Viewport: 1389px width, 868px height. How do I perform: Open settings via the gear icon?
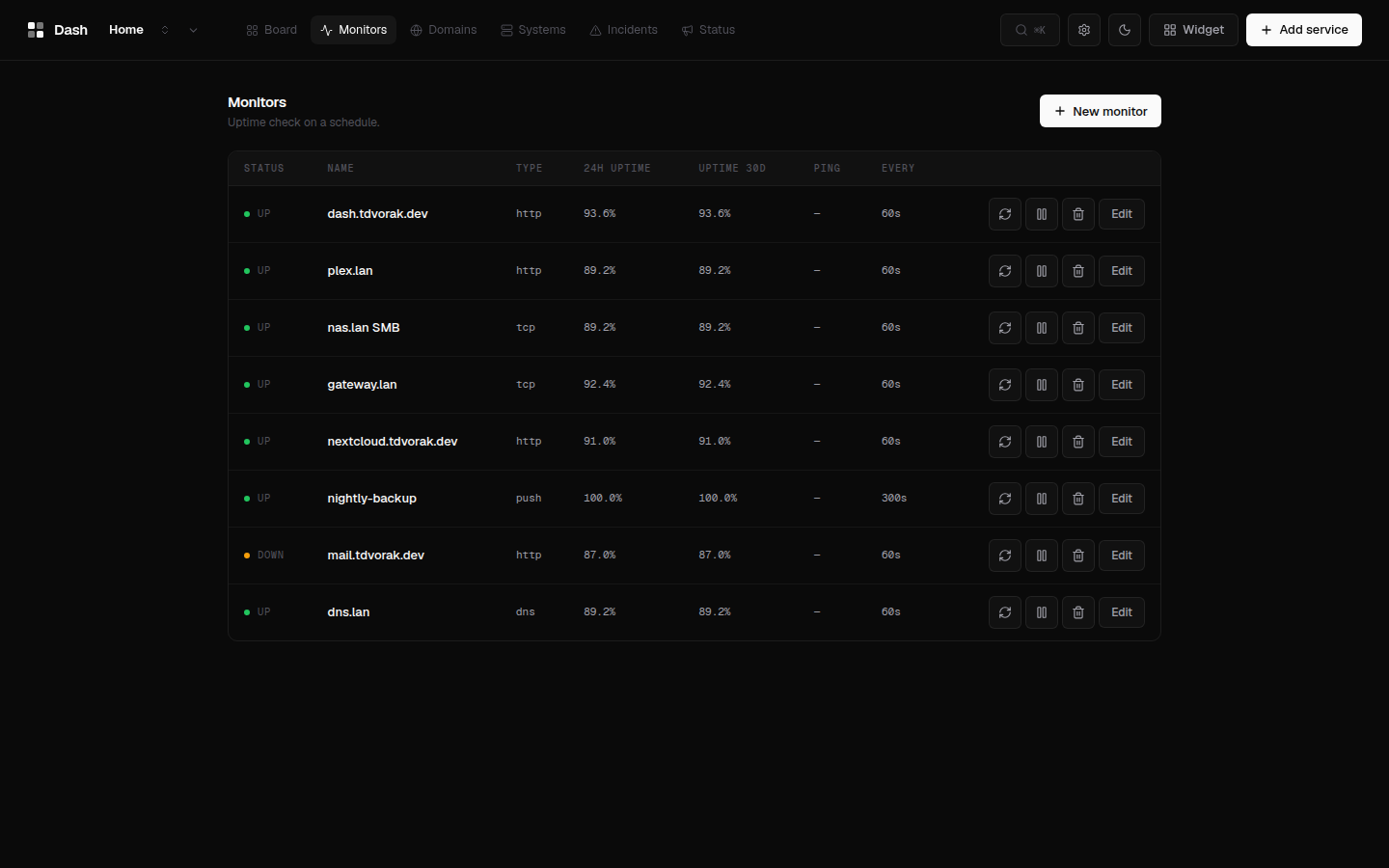pyautogui.click(x=1084, y=30)
